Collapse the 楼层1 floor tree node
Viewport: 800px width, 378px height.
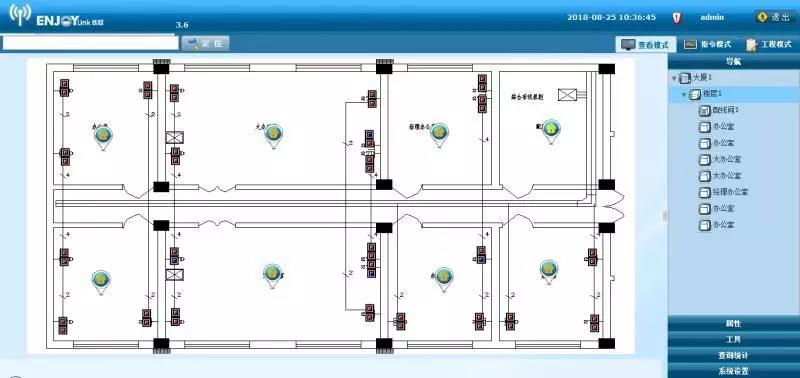684,95
